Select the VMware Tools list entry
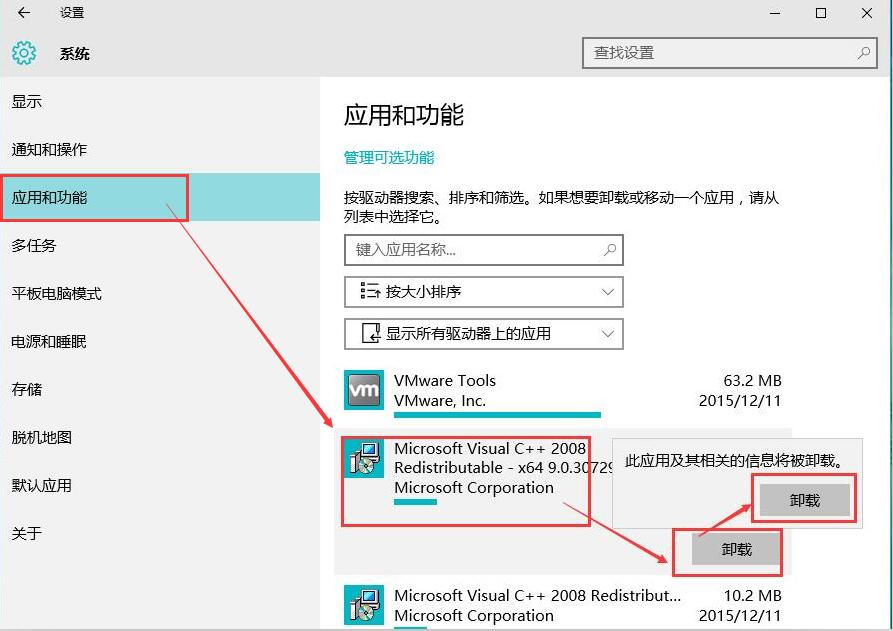The image size is (893, 631). (x=563, y=393)
